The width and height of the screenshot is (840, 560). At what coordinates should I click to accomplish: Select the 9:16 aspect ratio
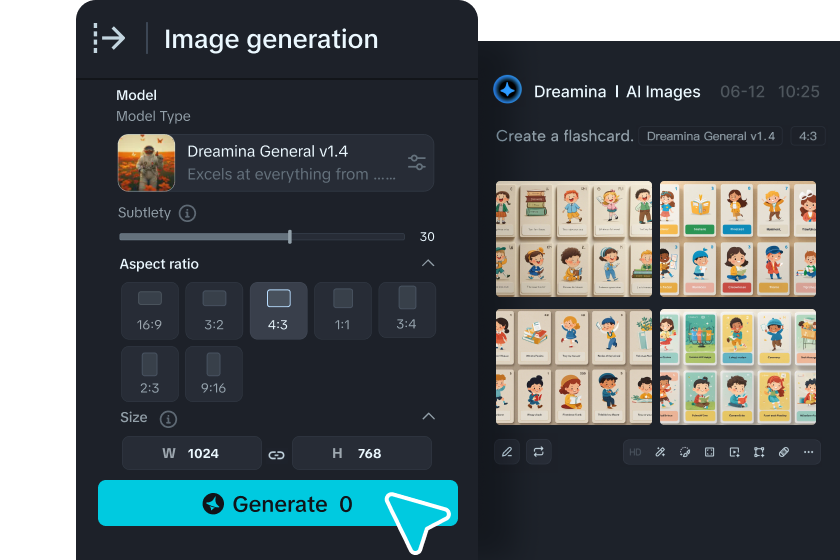pyautogui.click(x=214, y=374)
